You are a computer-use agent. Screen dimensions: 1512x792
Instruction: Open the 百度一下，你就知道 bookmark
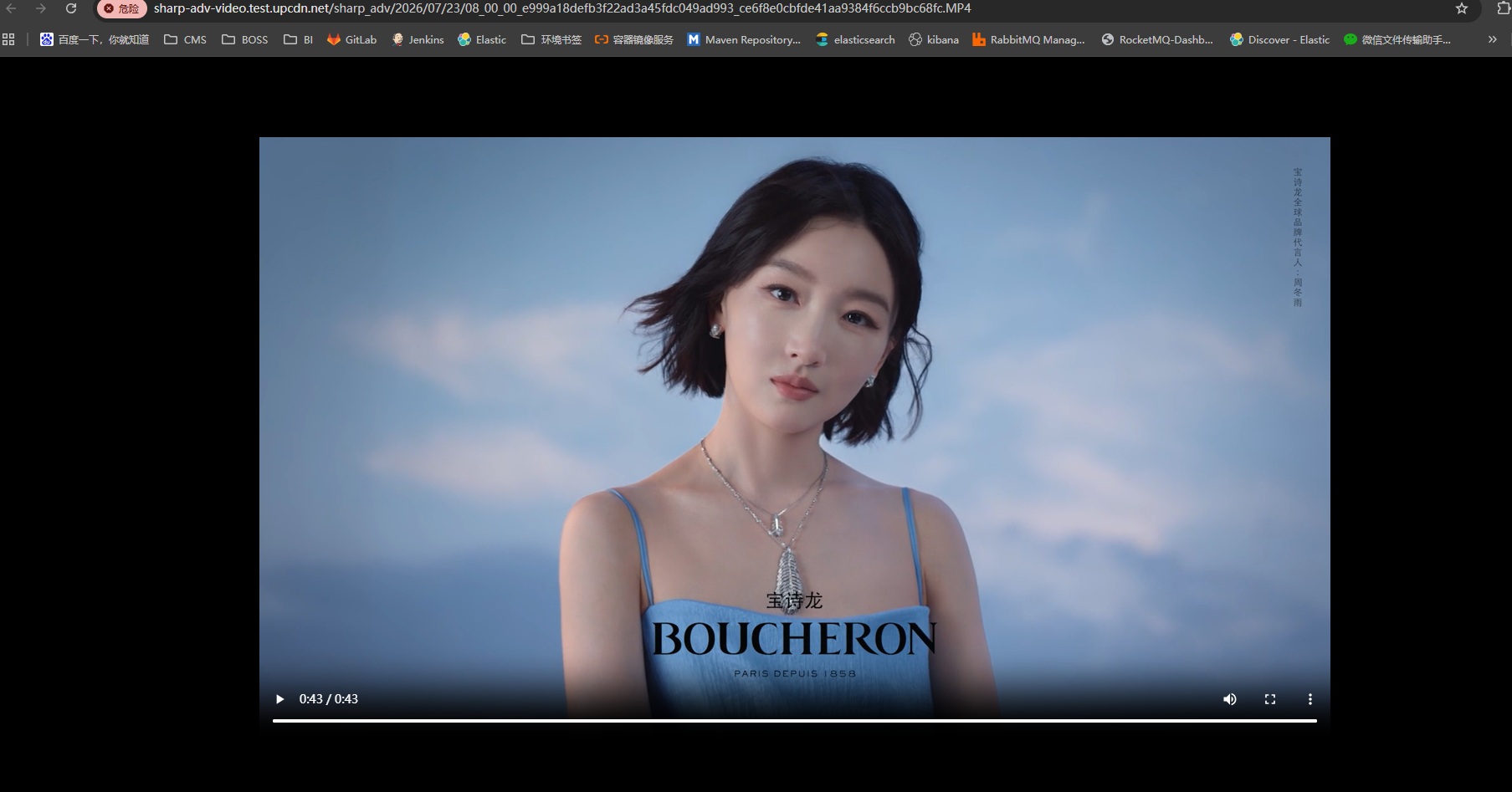click(95, 39)
